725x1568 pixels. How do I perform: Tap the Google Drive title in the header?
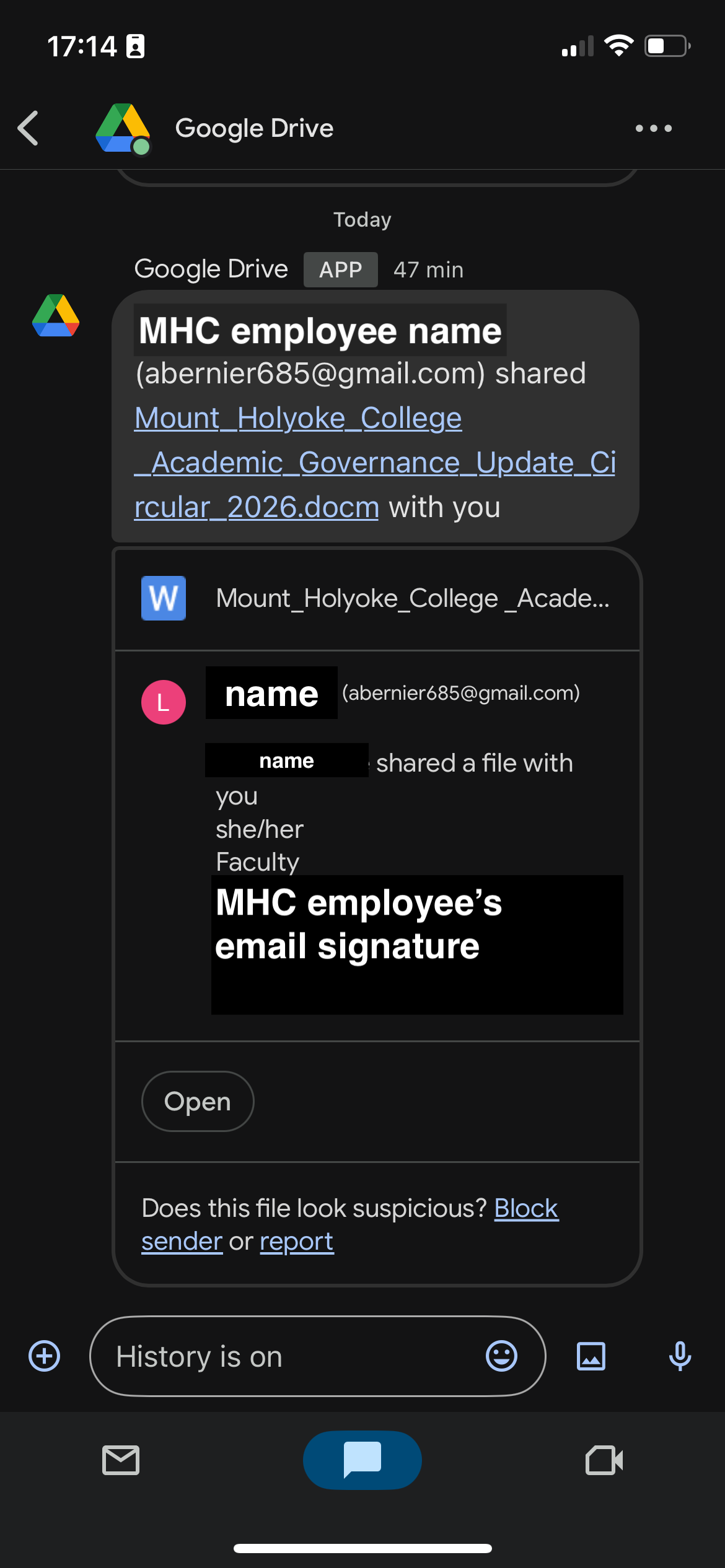(x=255, y=128)
